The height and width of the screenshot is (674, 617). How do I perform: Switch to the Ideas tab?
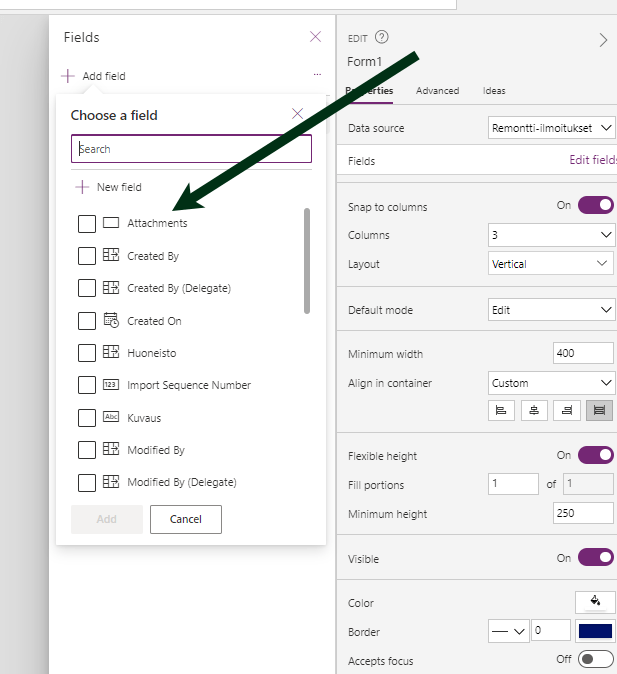pyautogui.click(x=494, y=91)
